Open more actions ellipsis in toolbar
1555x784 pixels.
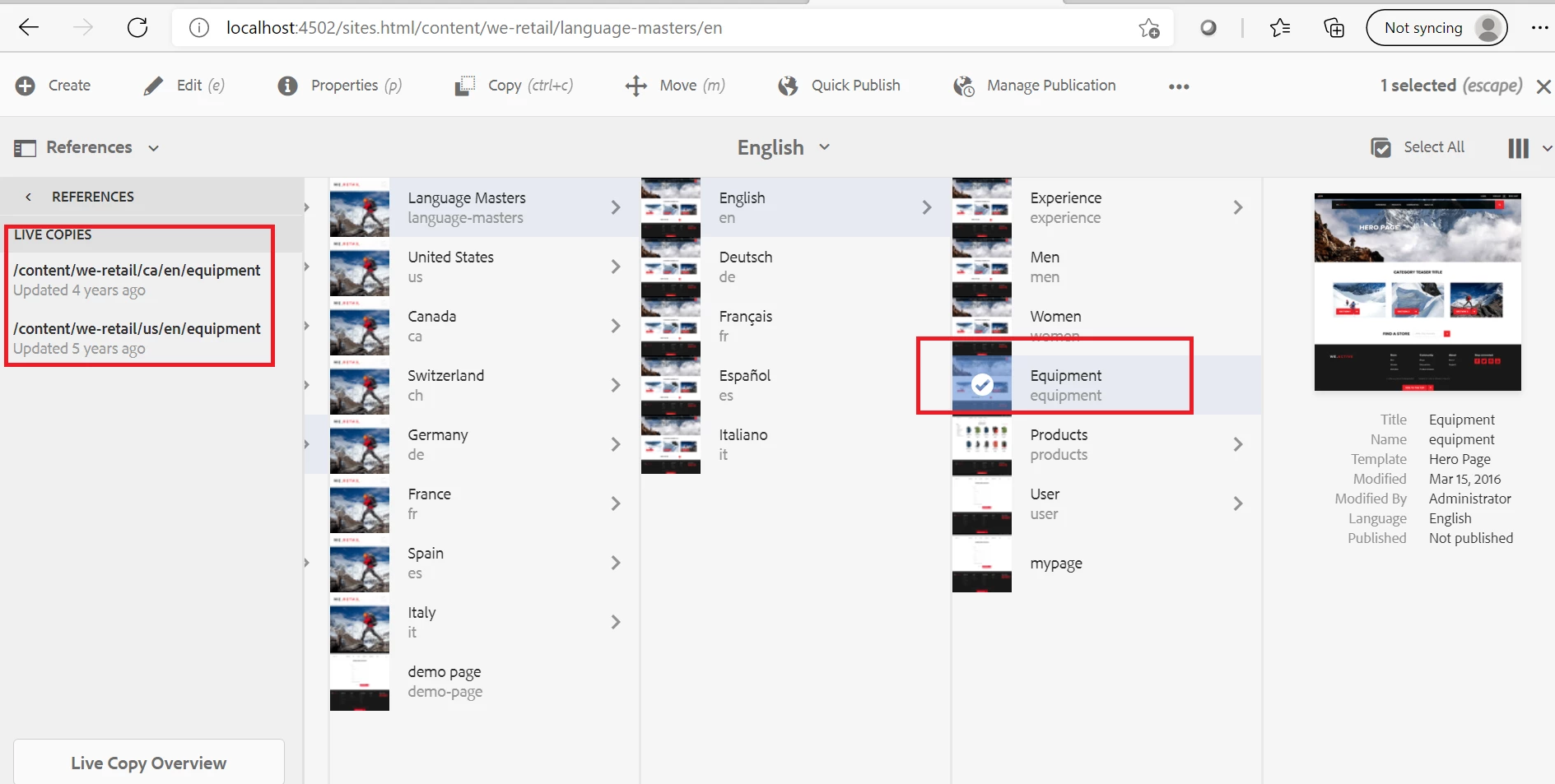(1179, 86)
